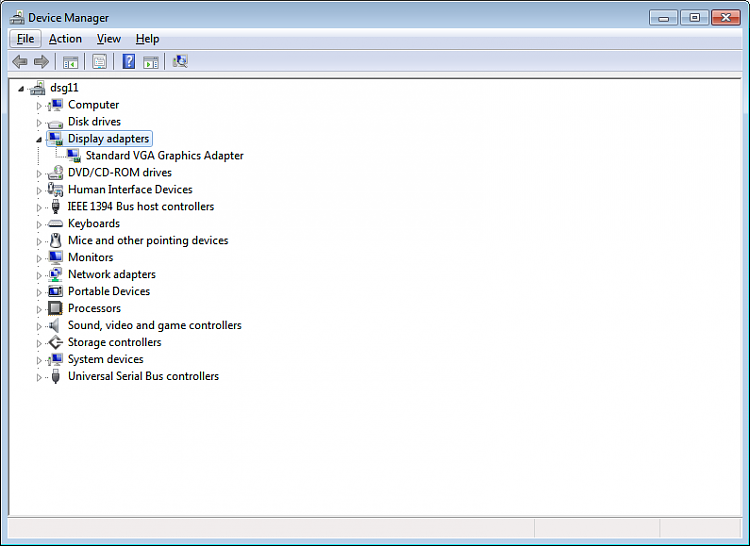Viewport: 750px width, 546px height.
Task: Expand the Network adapters node
Action: tap(39, 275)
